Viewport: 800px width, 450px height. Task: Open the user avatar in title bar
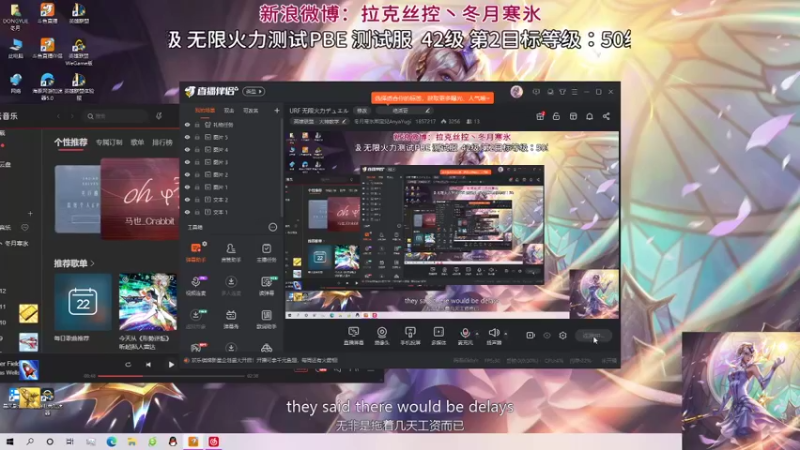coord(516,92)
